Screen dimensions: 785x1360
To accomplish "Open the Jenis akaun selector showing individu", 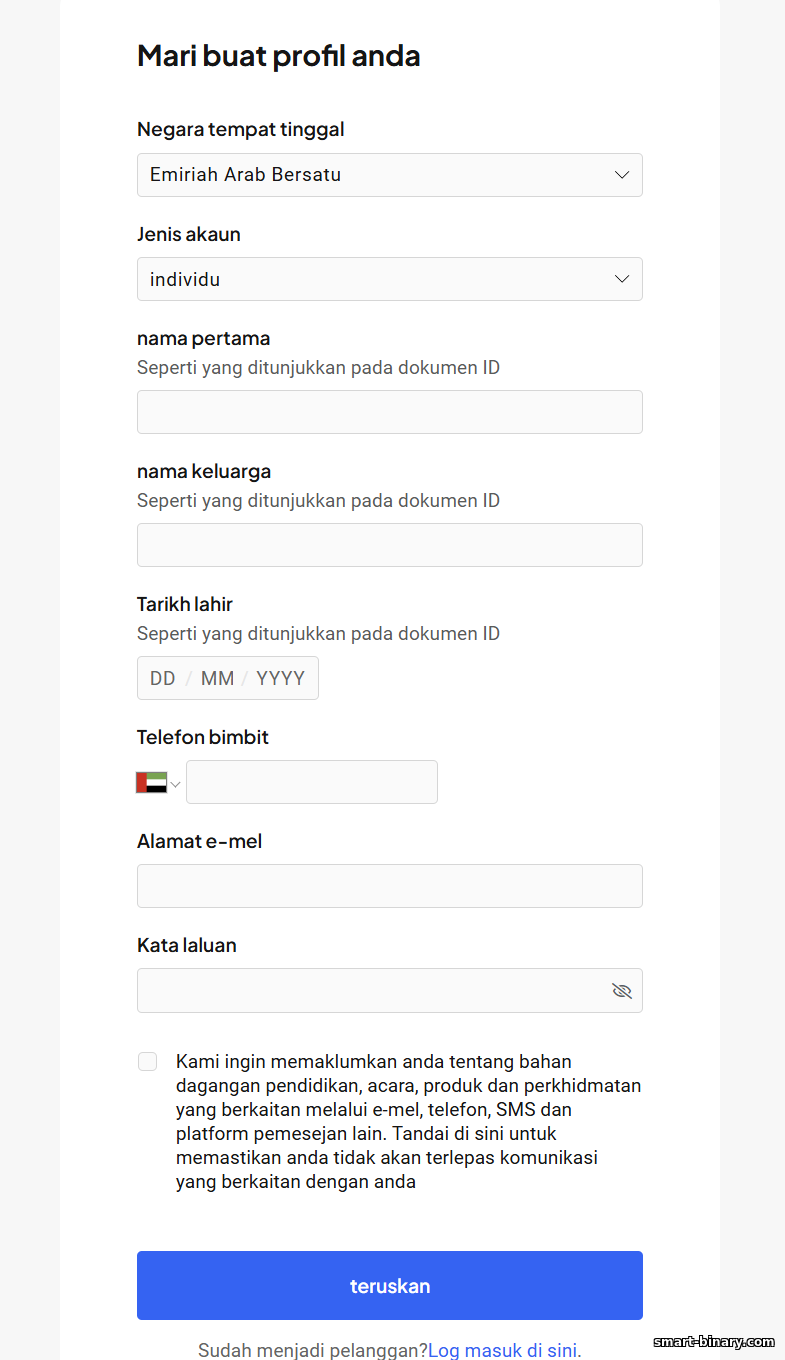I will 390,279.
